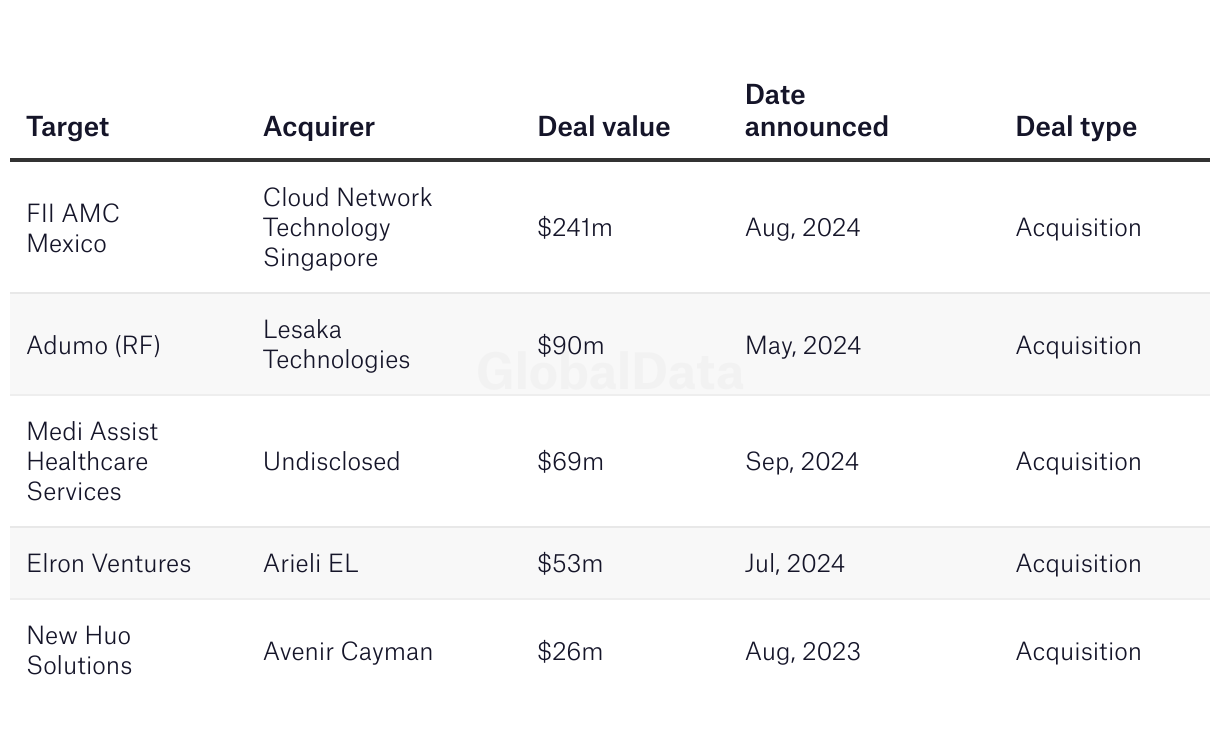Viewport: 1220px width, 742px height.
Task: Click the Arieli EL acquirer cell
Action: click(x=311, y=564)
